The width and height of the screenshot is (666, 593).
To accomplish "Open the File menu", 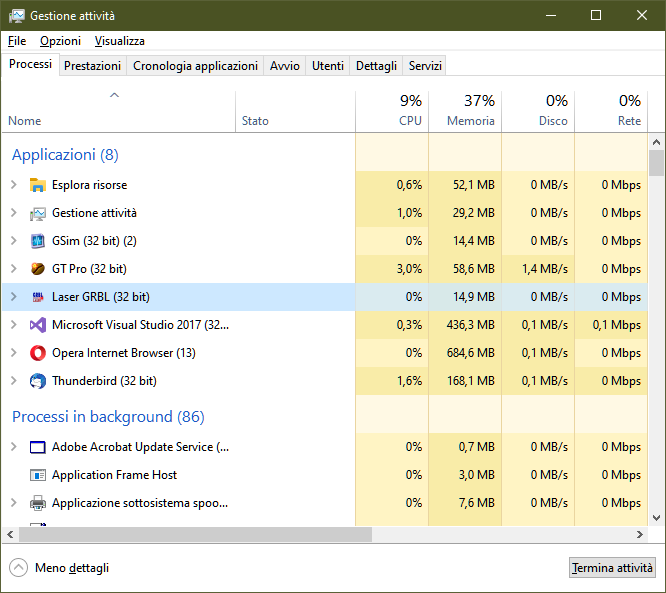I will point(17,41).
